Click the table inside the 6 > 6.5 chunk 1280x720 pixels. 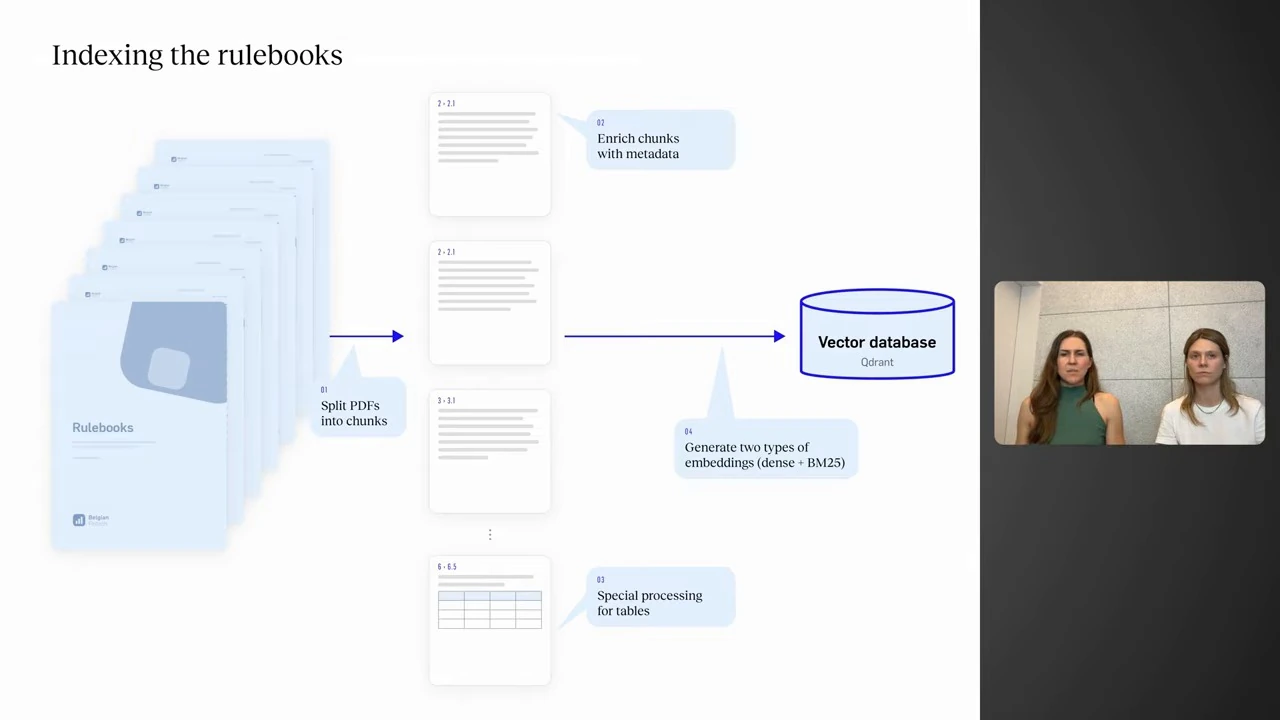coord(490,610)
